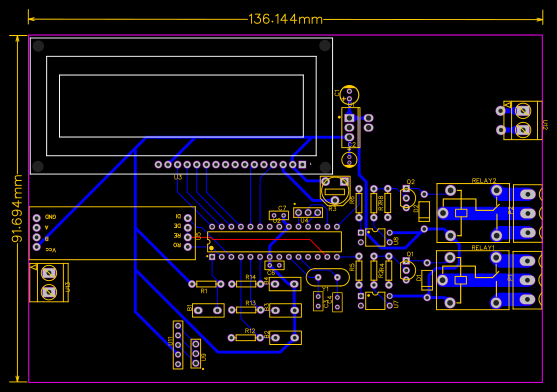Select the R3 trimmer potentiometer footprint
557x392 pixels.
335,191
